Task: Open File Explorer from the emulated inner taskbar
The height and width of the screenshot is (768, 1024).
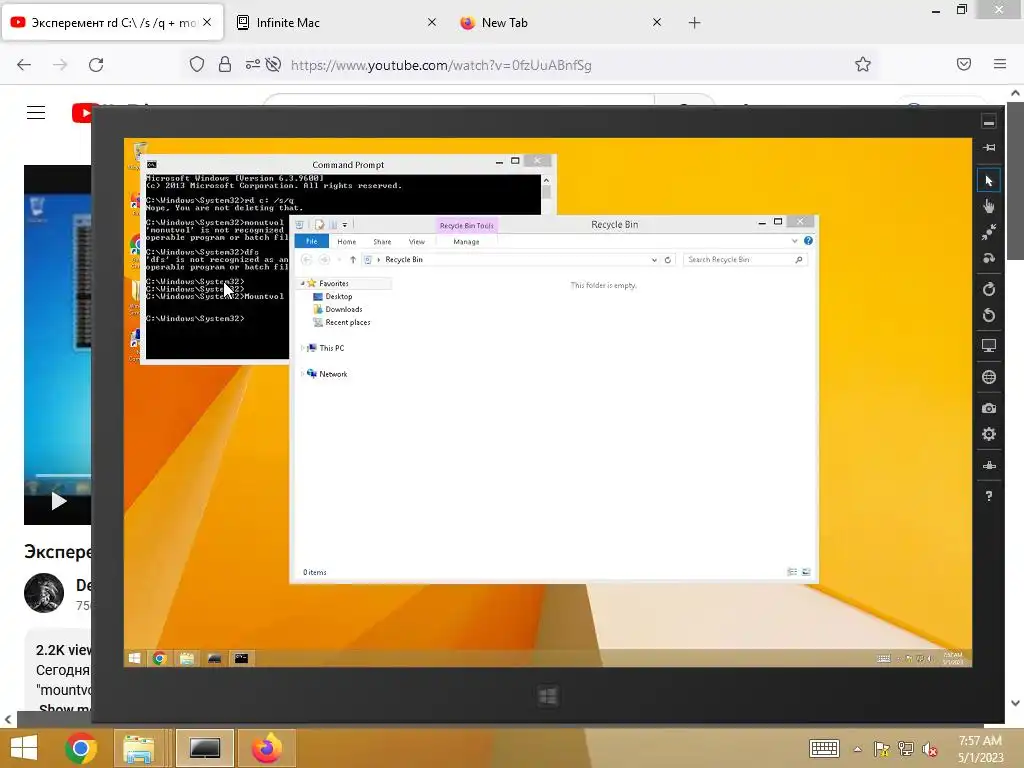Action: 187,658
